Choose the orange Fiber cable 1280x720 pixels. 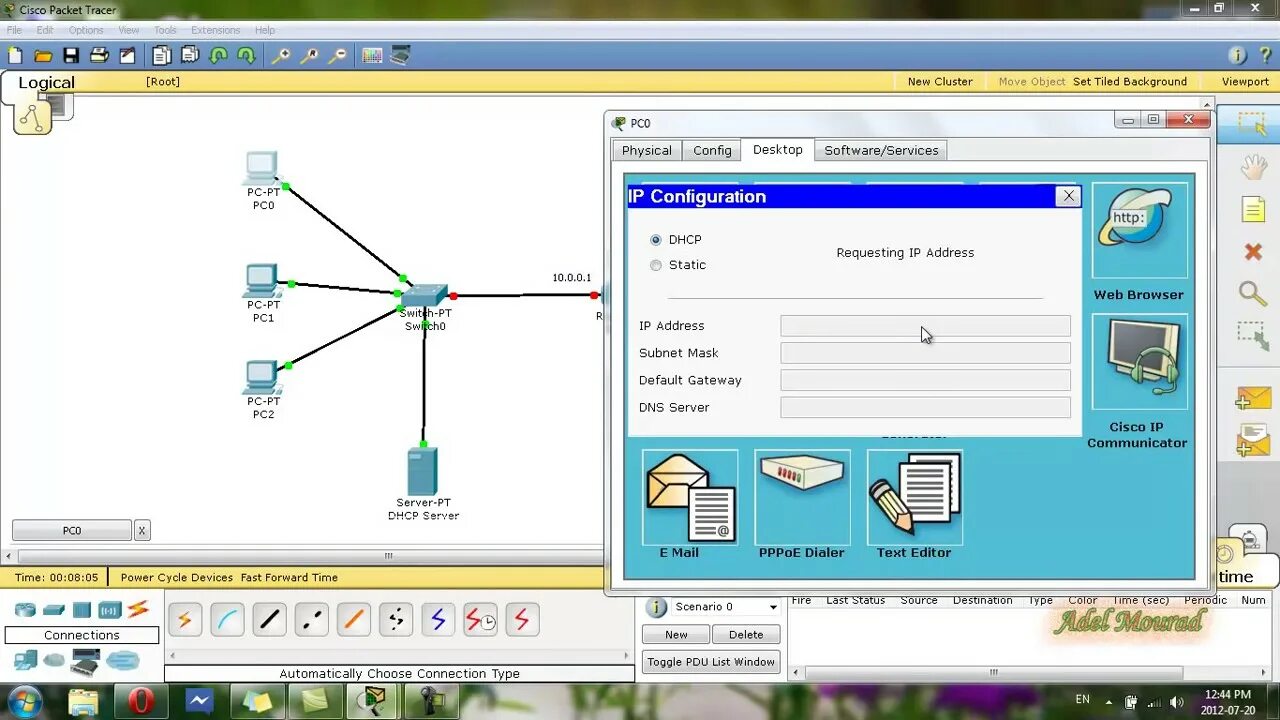(353, 620)
